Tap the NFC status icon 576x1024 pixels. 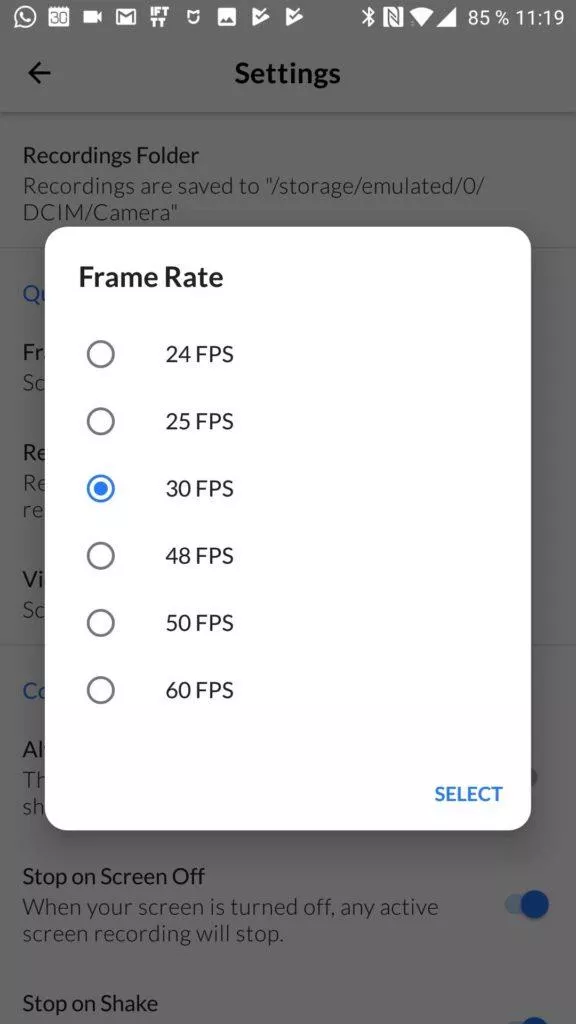(392, 17)
